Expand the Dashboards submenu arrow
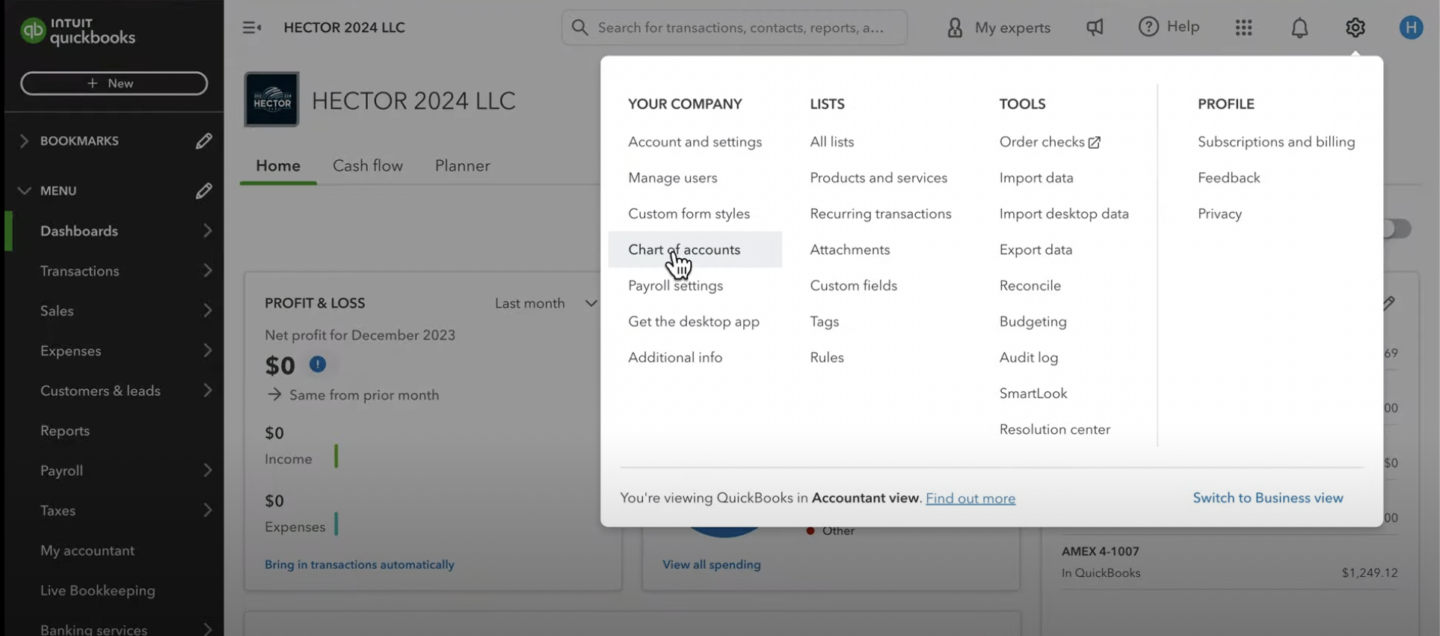Image resolution: width=1440 pixels, height=636 pixels. pyautogui.click(x=207, y=231)
